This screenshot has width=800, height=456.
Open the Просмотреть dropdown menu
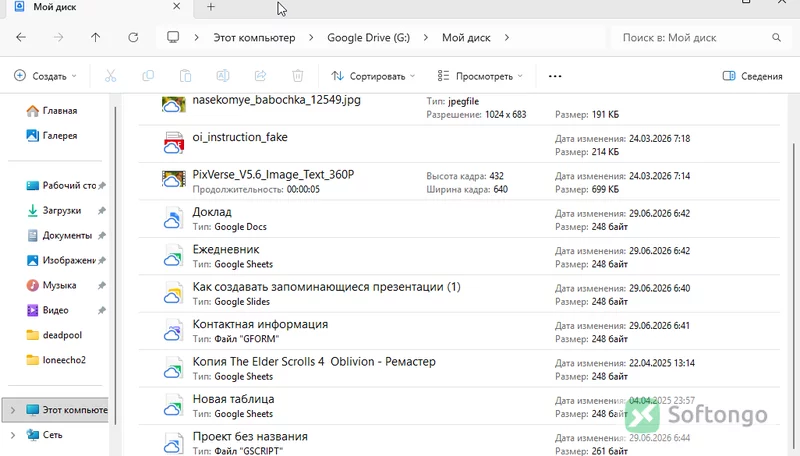click(480, 76)
